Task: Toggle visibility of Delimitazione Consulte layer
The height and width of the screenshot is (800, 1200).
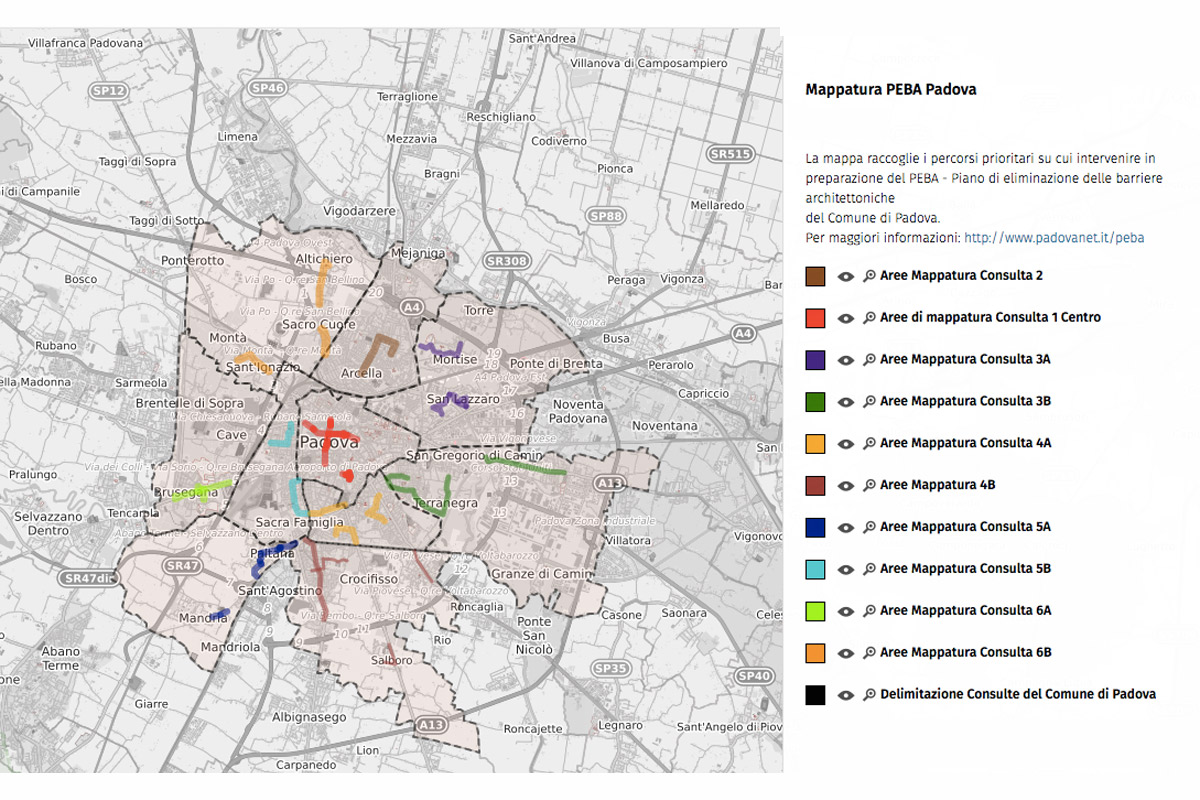Action: coord(846,695)
